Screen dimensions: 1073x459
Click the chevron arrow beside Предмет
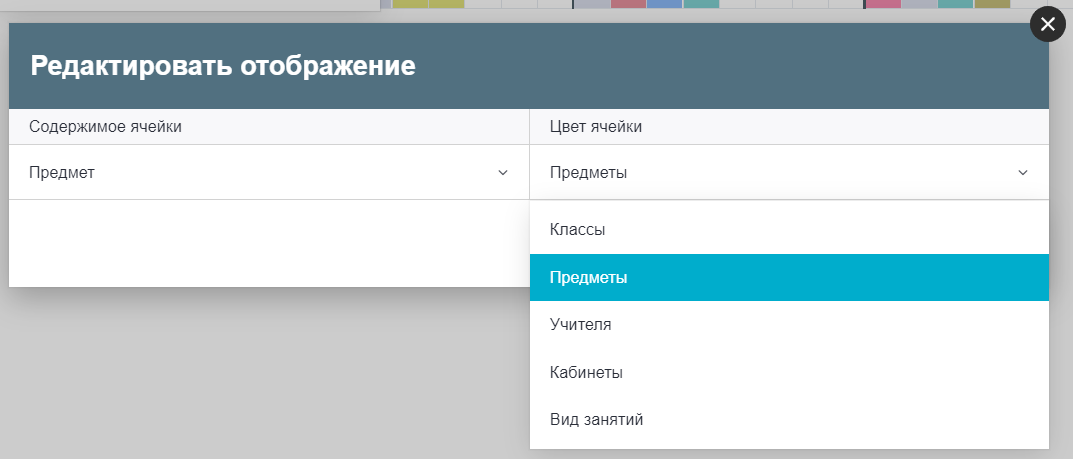[503, 172]
